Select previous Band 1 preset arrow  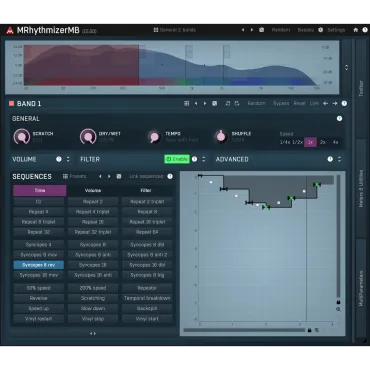(x=196, y=104)
